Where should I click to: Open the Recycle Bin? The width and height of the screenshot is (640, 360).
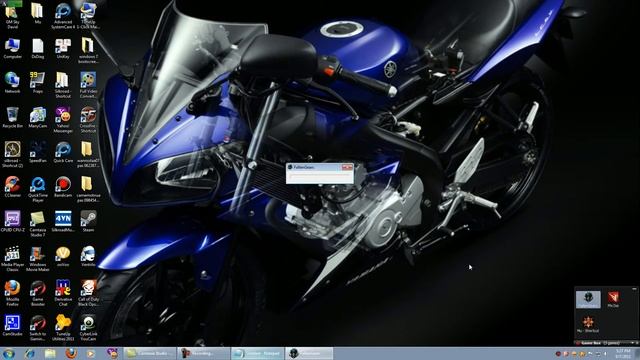tap(12, 118)
